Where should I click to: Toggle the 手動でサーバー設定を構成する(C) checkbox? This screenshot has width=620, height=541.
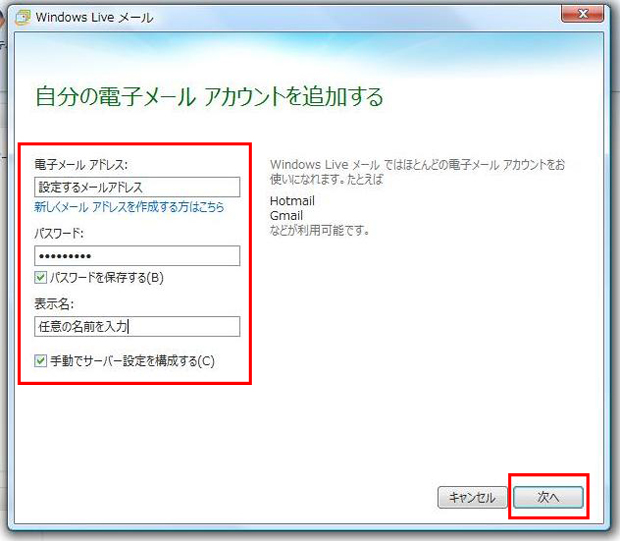tap(40, 361)
